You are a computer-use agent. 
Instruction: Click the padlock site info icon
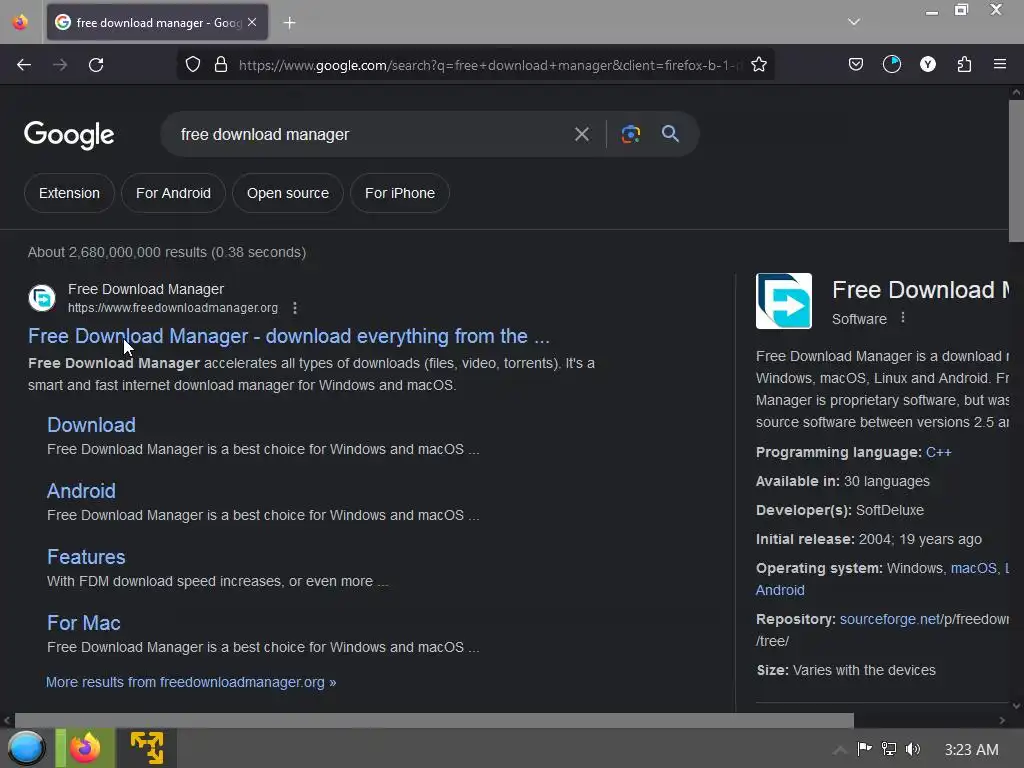pos(221,65)
